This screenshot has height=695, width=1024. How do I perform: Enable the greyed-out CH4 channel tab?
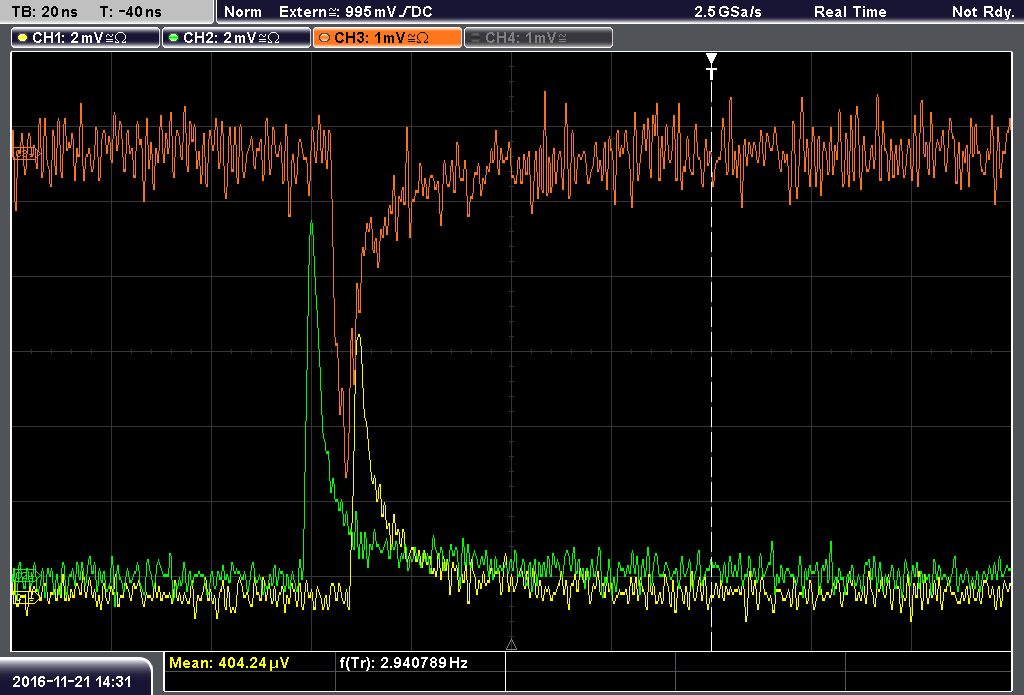(538, 38)
